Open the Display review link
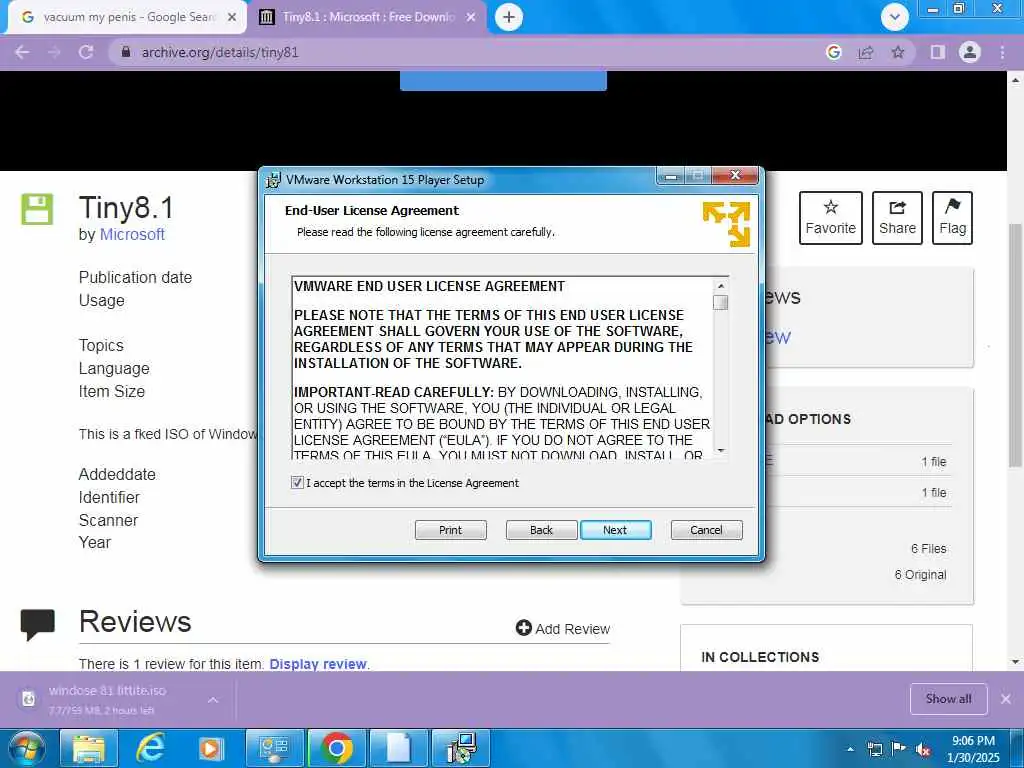This screenshot has height=768, width=1024. (318, 664)
